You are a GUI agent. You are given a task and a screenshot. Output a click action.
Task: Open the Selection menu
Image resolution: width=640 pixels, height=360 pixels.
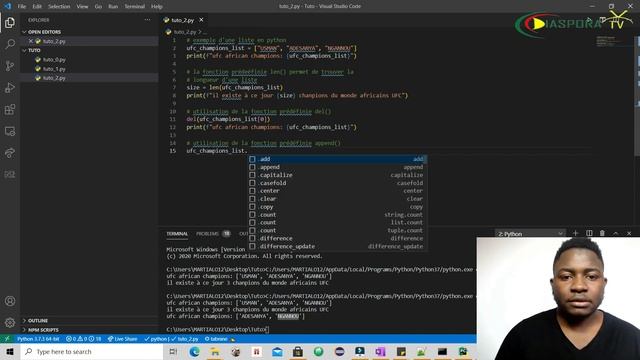[x=59, y=6]
